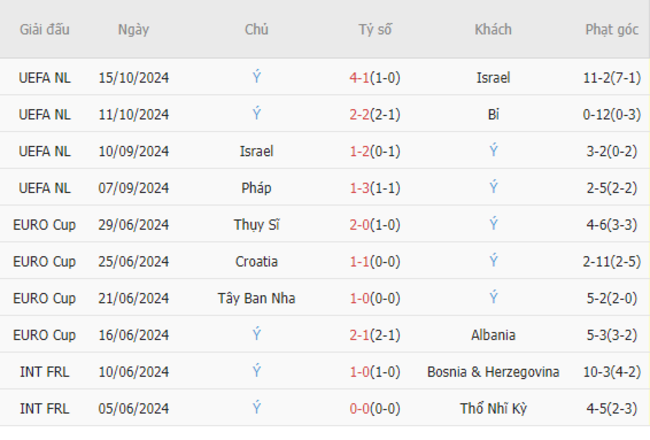Click the Phạt góc column header
Image resolution: width=650 pixels, height=440 pixels.
tap(611, 30)
